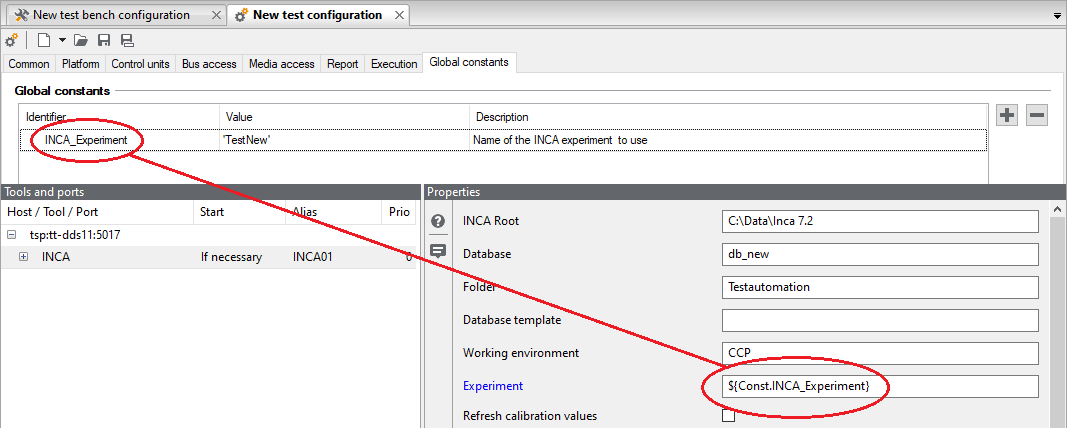Click the Description column header

(728, 117)
